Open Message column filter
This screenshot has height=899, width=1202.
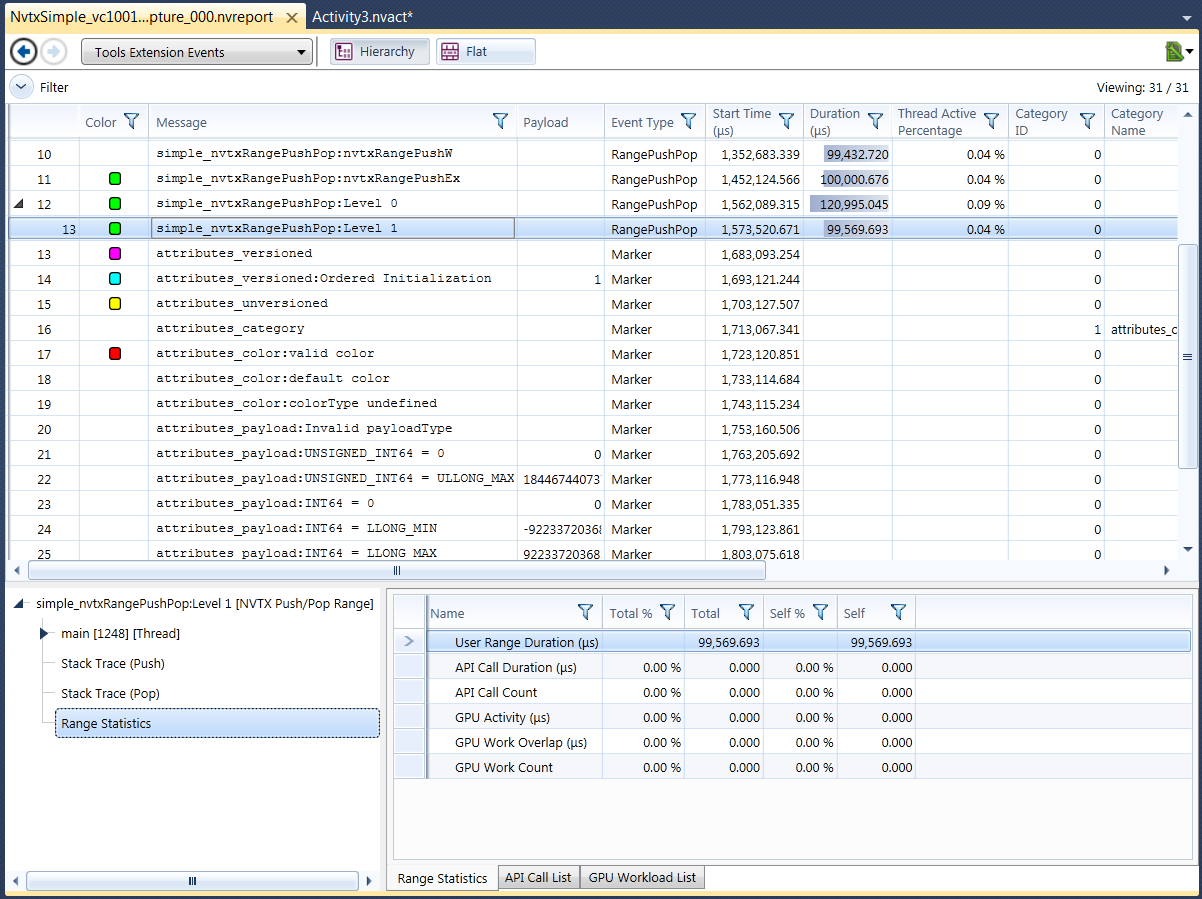tap(500, 122)
